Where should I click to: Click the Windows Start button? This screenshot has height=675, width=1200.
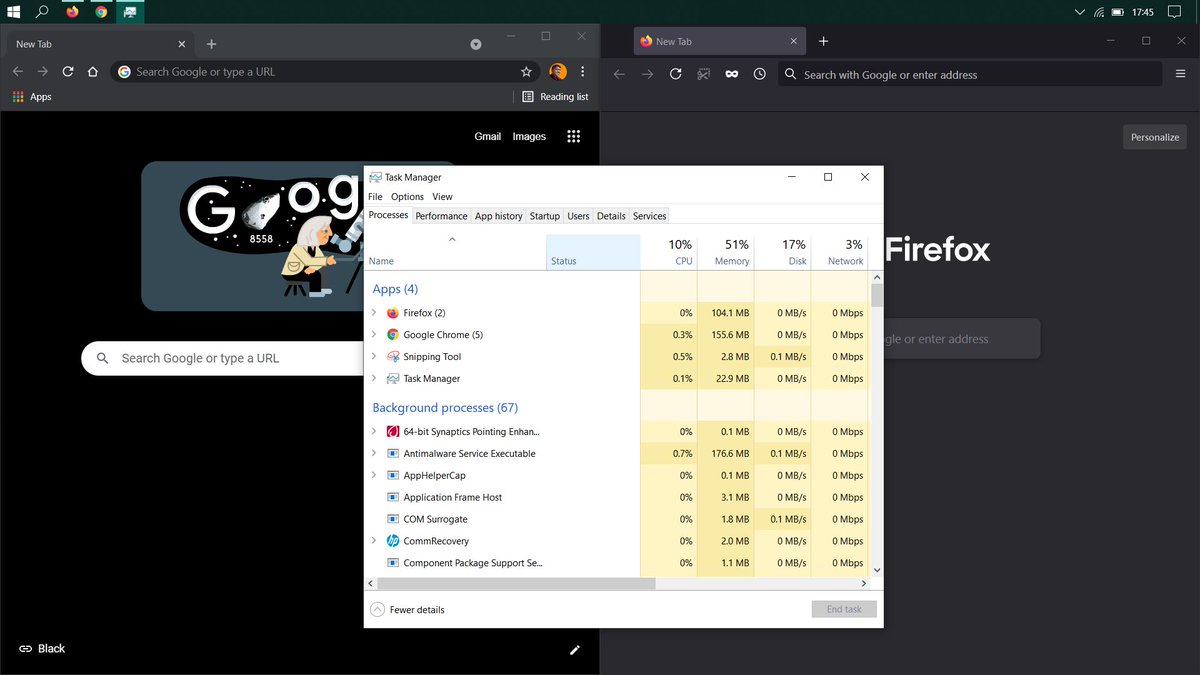[x=14, y=12]
